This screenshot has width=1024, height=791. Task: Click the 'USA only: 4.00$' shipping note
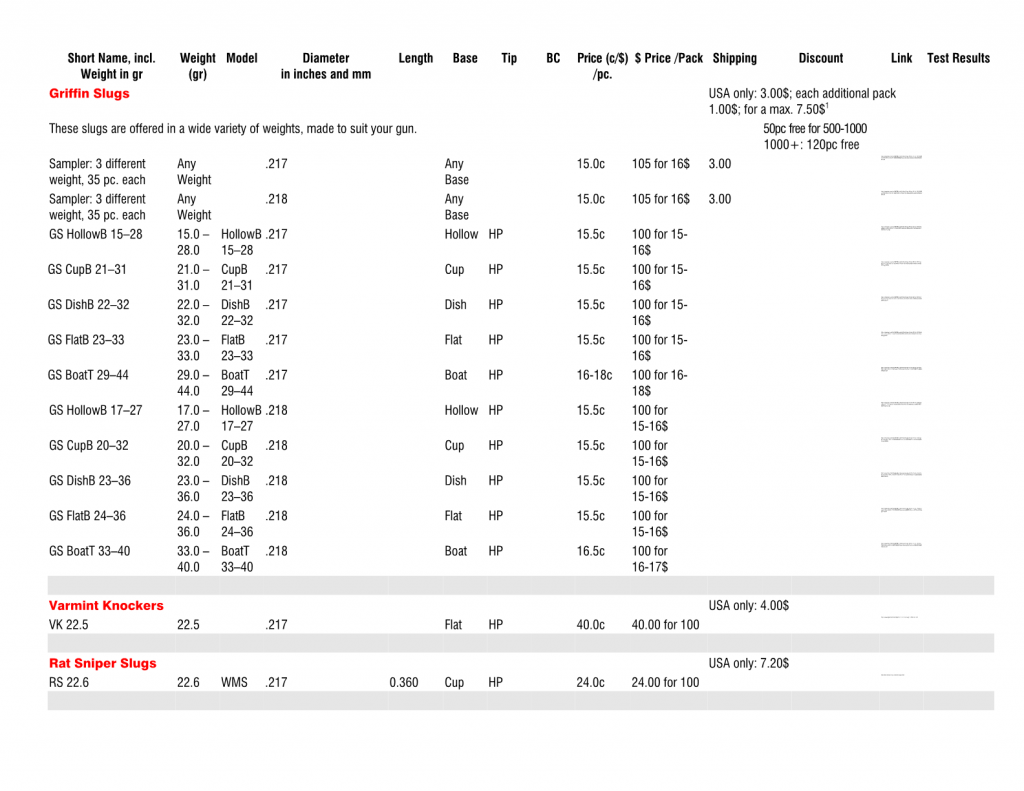pyautogui.click(x=748, y=605)
